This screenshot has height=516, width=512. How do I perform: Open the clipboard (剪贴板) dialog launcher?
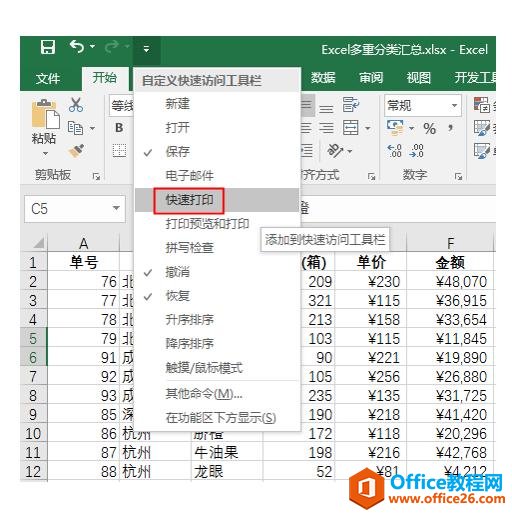click(x=96, y=177)
